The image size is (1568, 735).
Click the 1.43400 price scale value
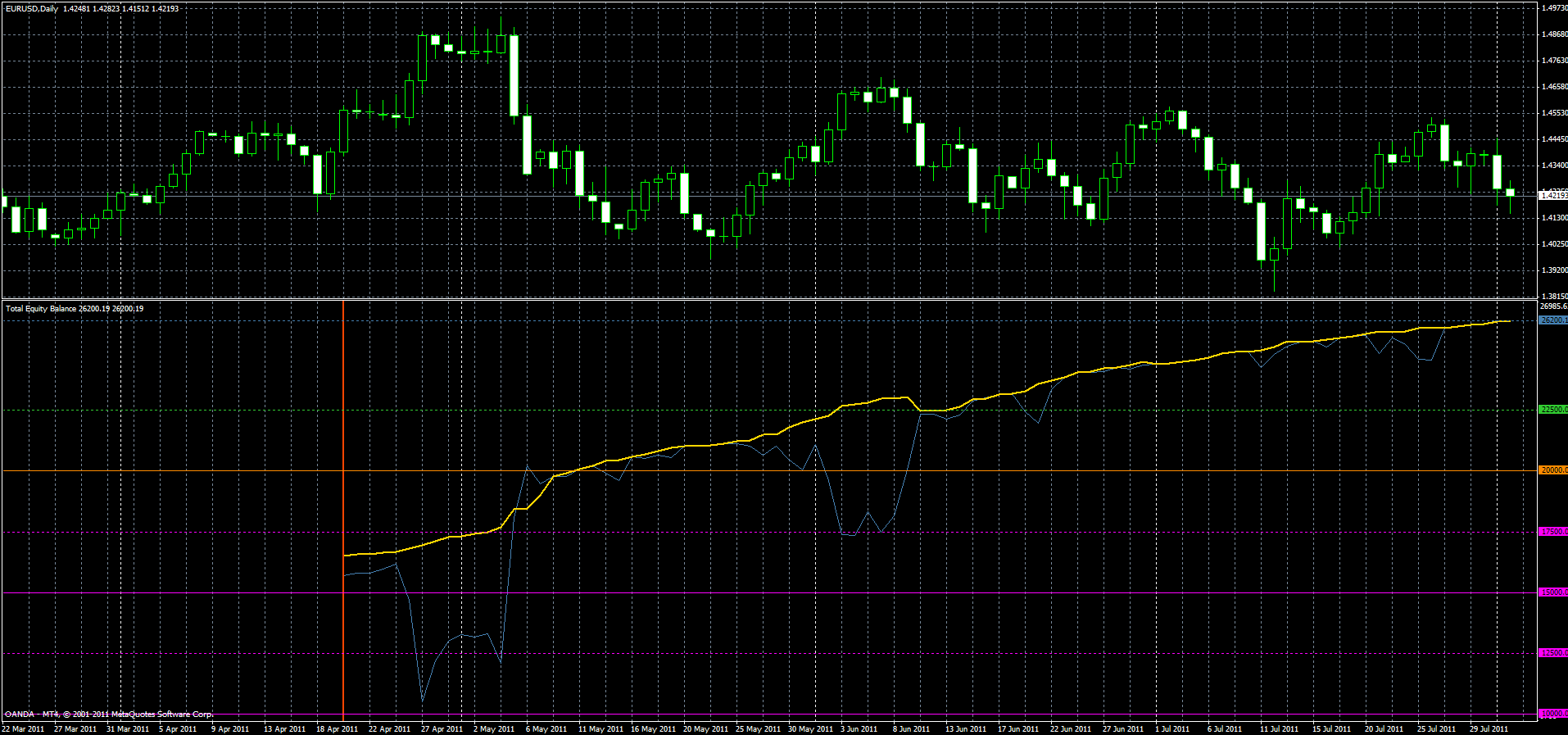[x=1554, y=166]
